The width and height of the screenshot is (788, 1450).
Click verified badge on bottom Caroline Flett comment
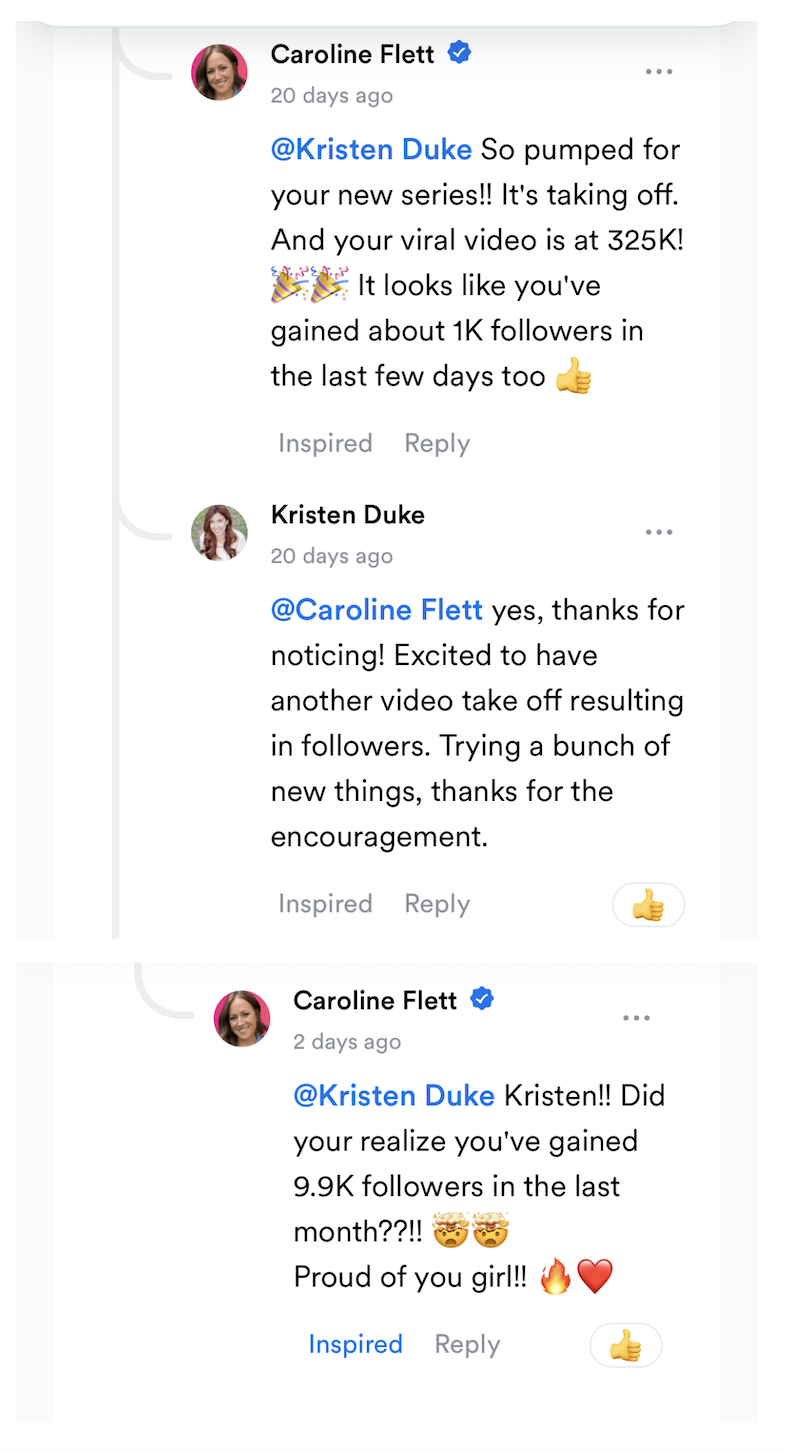pos(482,999)
